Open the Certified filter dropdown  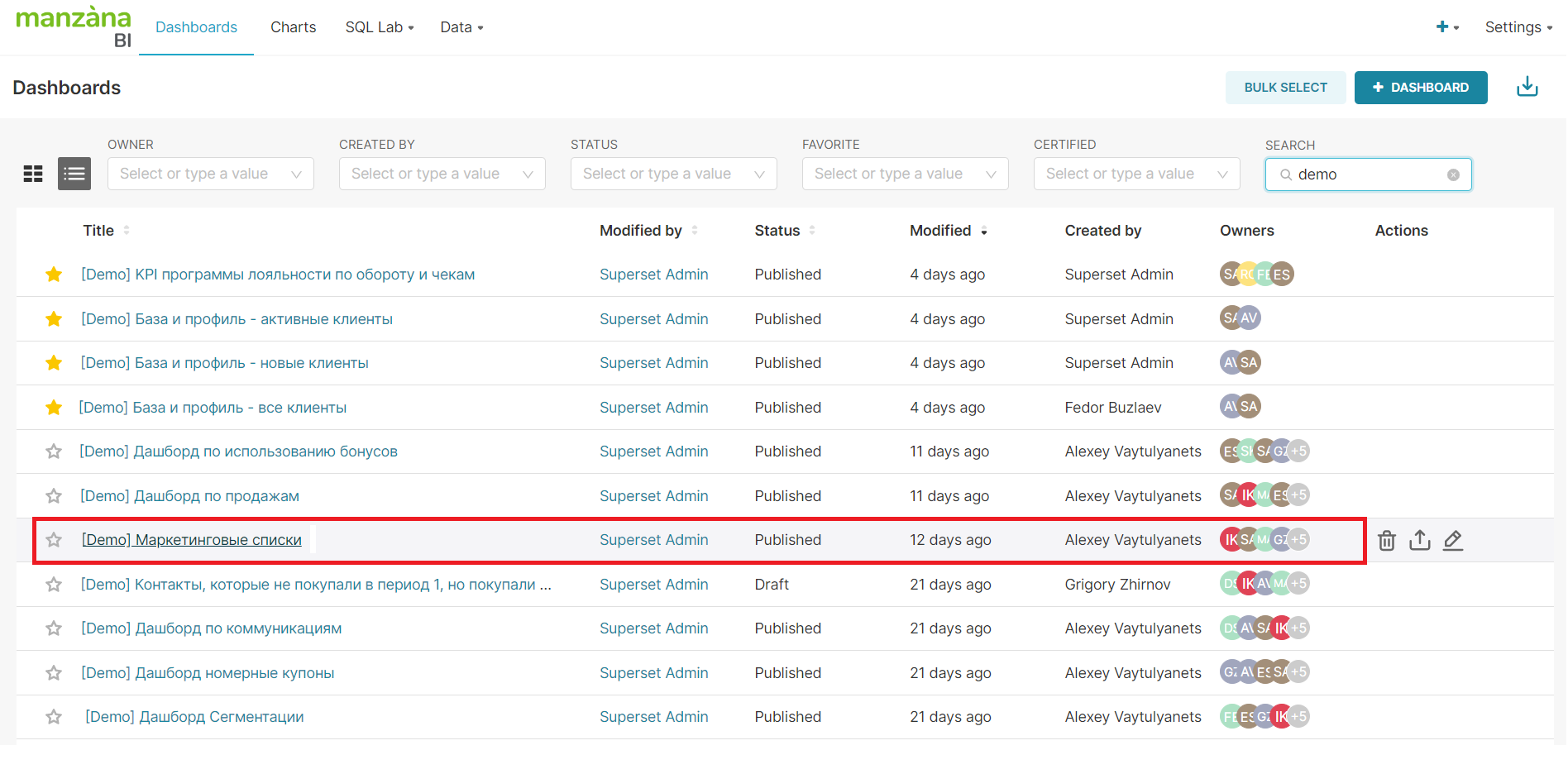pyautogui.click(x=1136, y=174)
